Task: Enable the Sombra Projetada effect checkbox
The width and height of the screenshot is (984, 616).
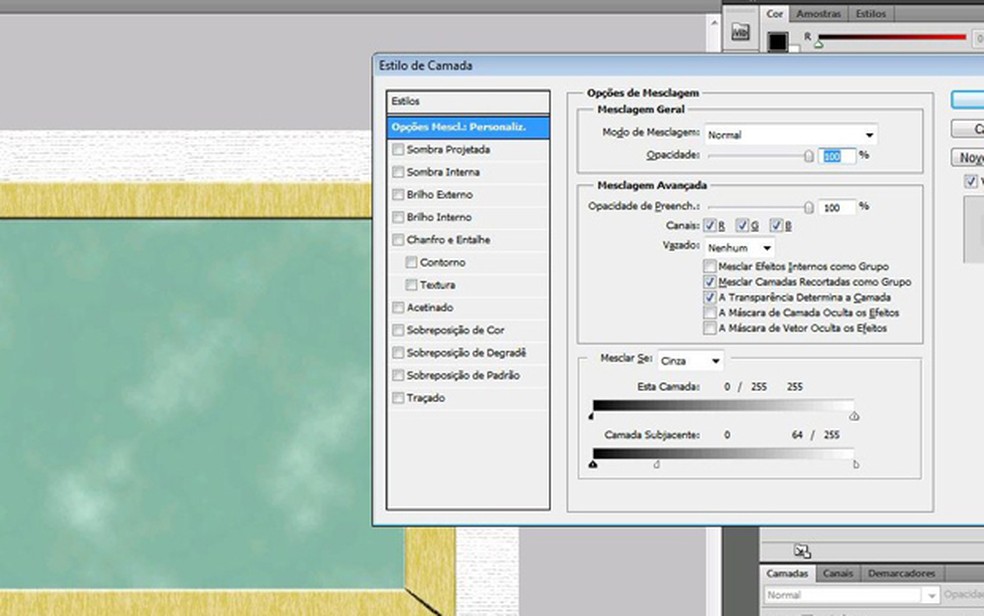Action: pos(399,150)
